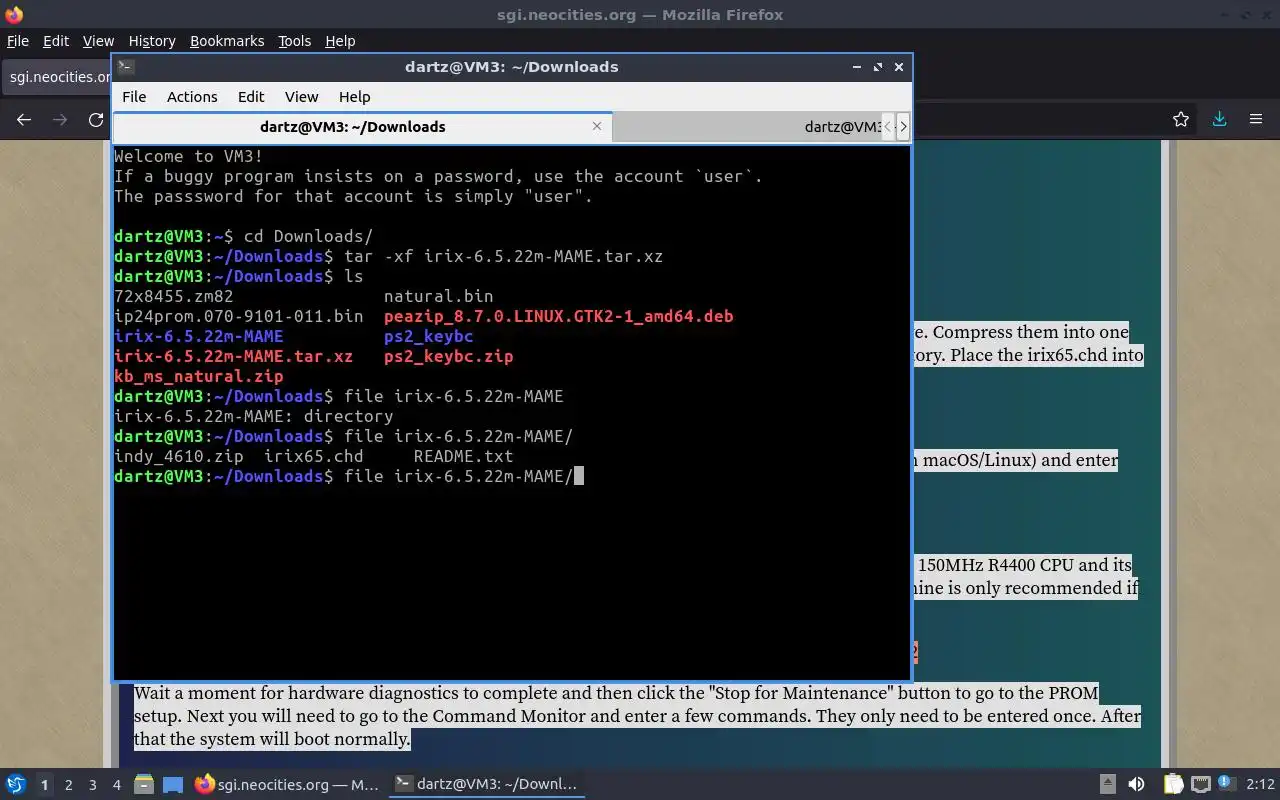Open terminal Edit menu
This screenshot has height=800, width=1280.
[251, 97]
